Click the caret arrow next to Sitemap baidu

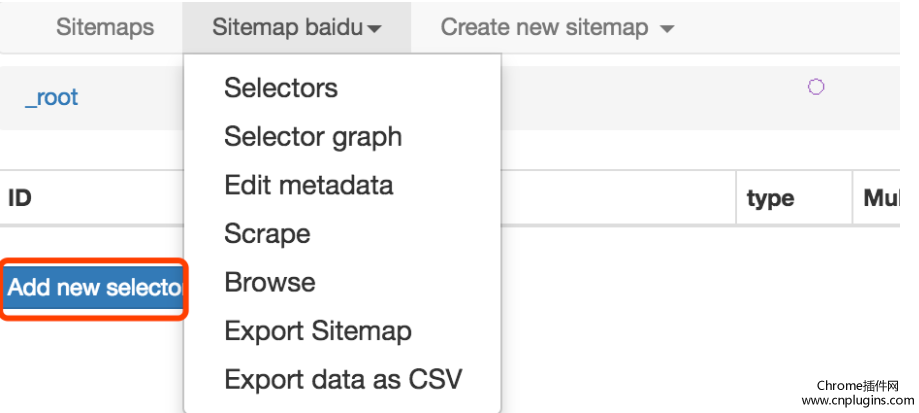tap(375, 28)
